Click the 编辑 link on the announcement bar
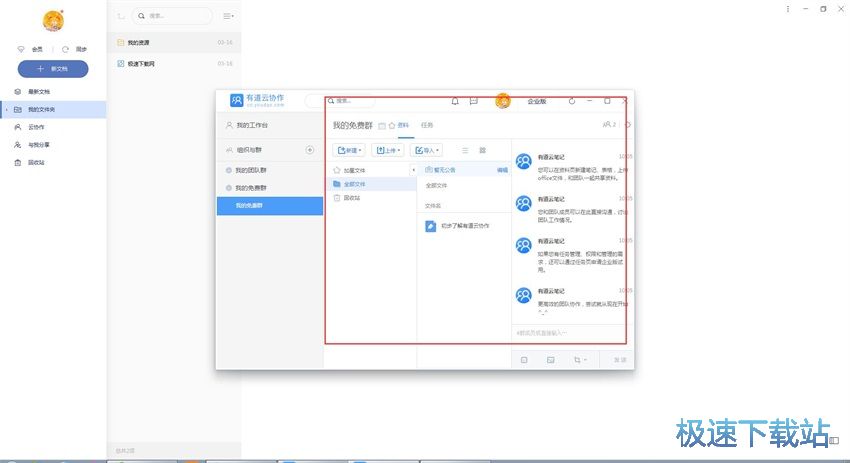 [x=503, y=170]
